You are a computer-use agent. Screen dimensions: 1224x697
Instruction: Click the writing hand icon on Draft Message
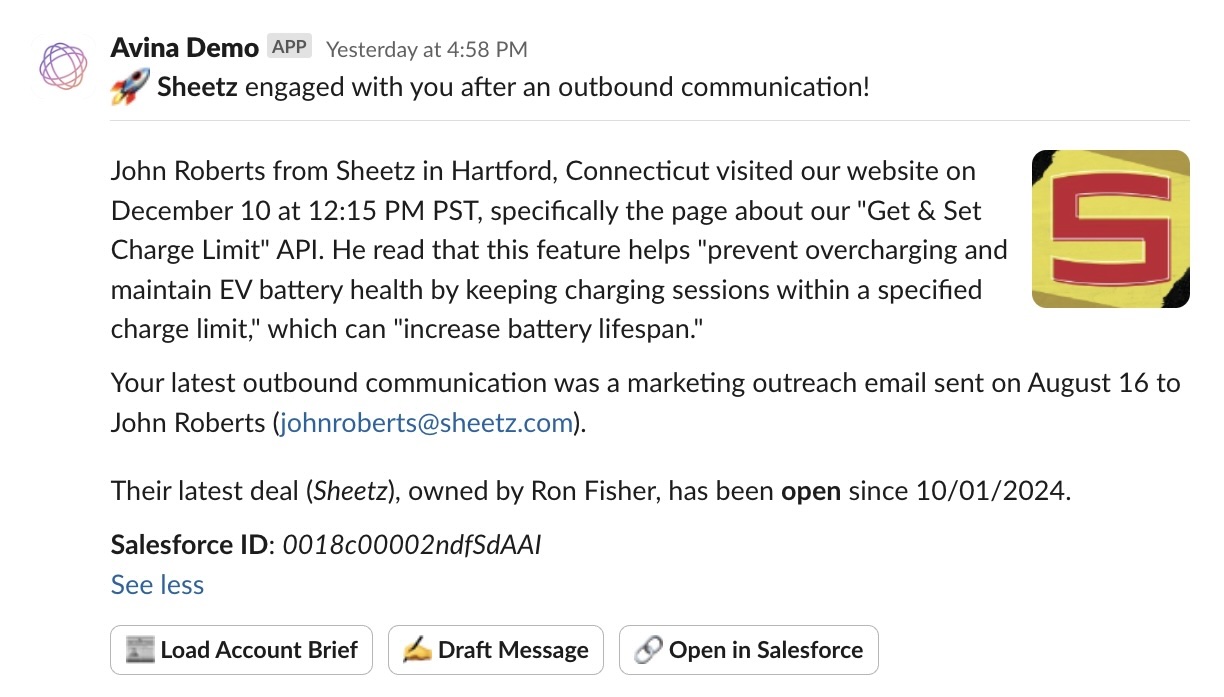pyautogui.click(x=416, y=650)
